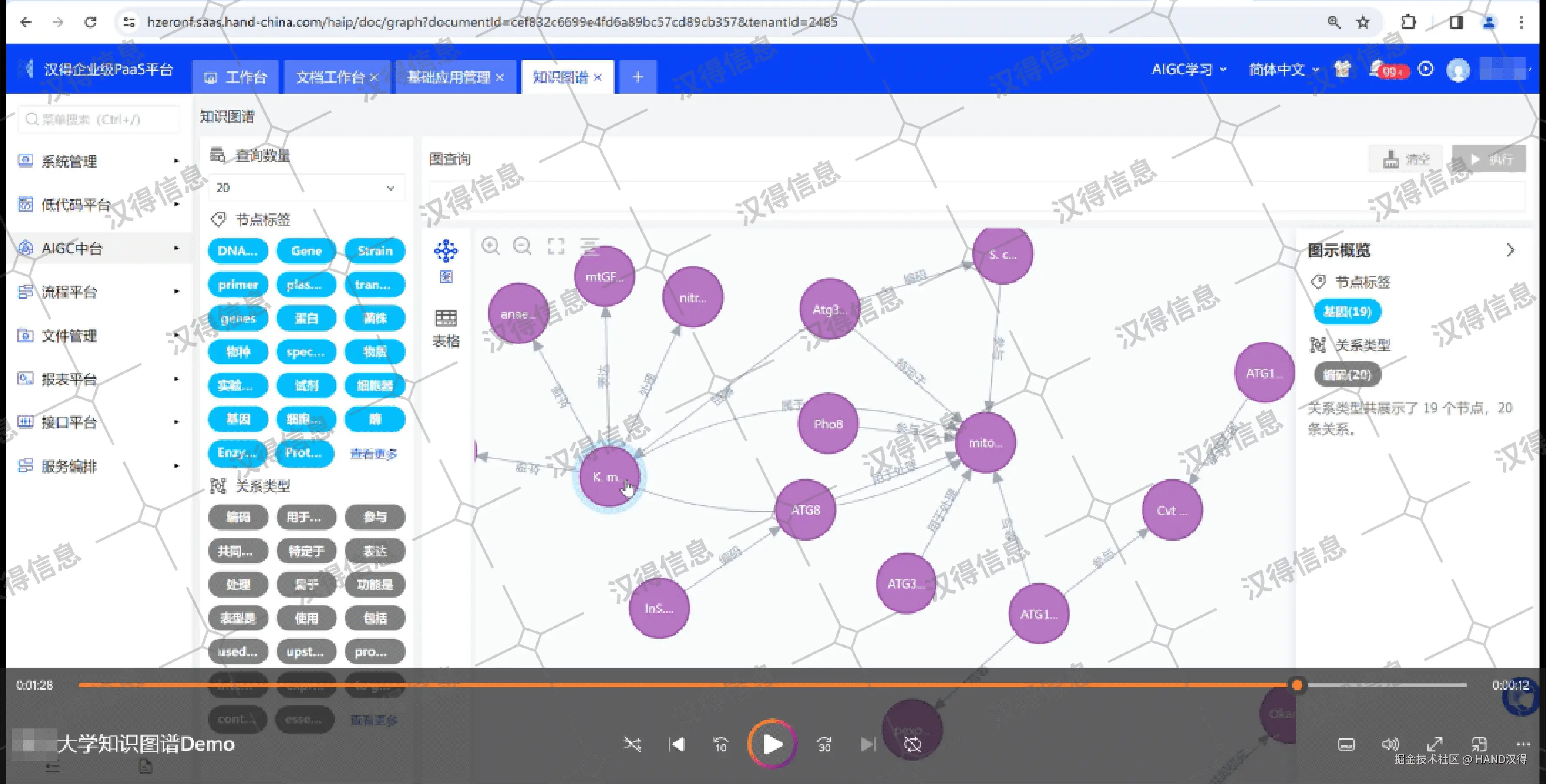Click the 查看更多 link under node labels
Screen dimensions: 1546x784
click(374, 454)
